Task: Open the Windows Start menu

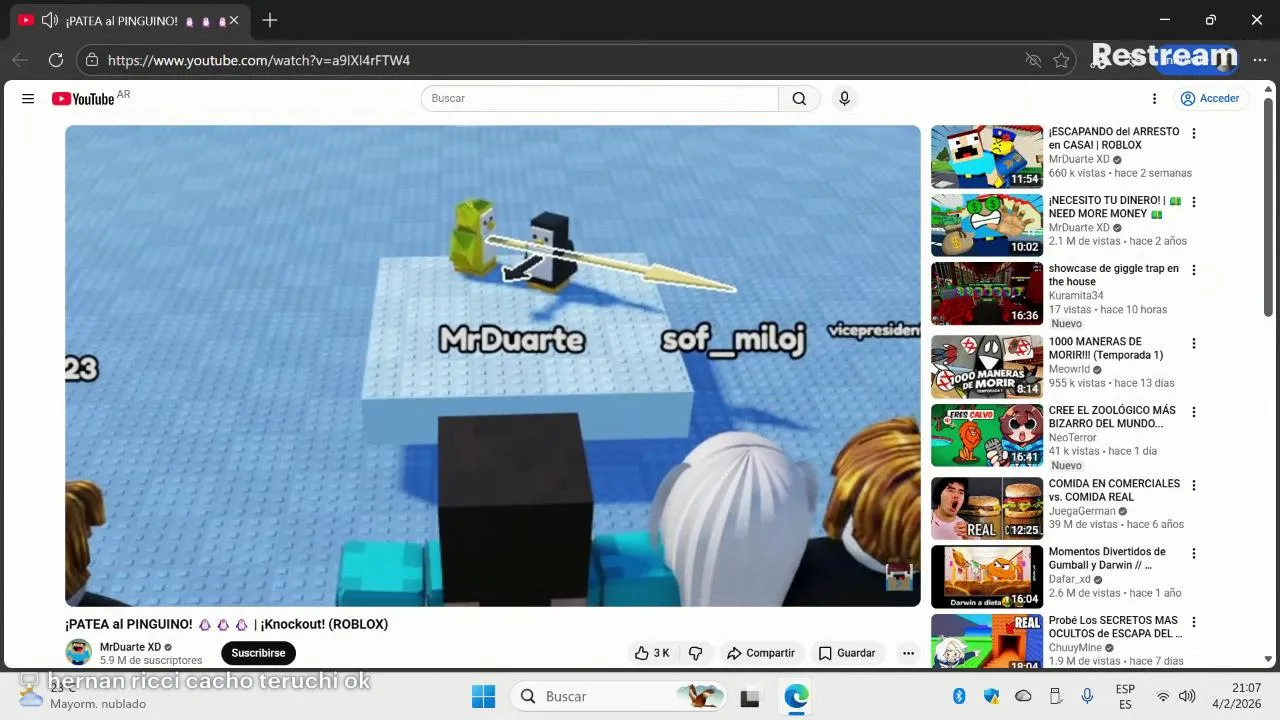Action: 483,696
